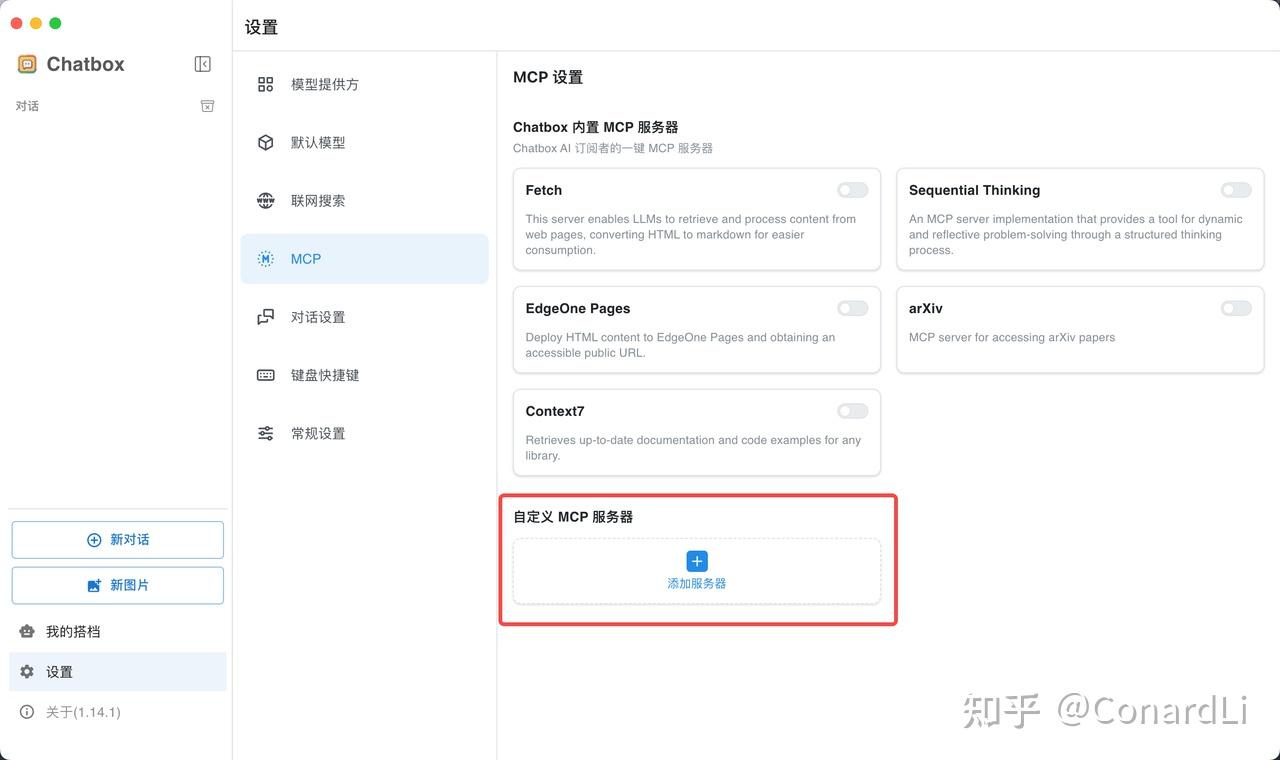Go to the 默认模型 settings section

click(x=364, y=142)
